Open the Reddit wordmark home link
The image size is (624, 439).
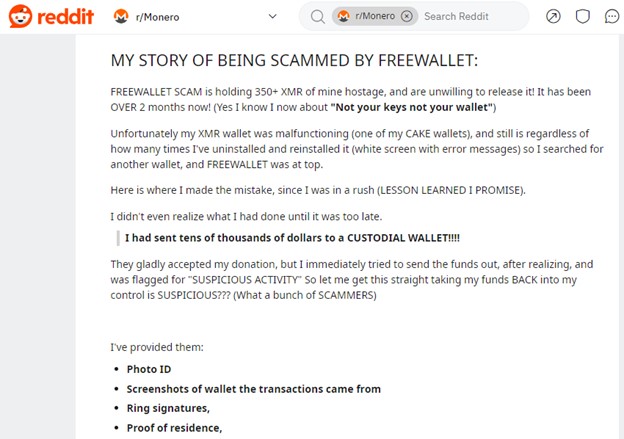[66, 16]
